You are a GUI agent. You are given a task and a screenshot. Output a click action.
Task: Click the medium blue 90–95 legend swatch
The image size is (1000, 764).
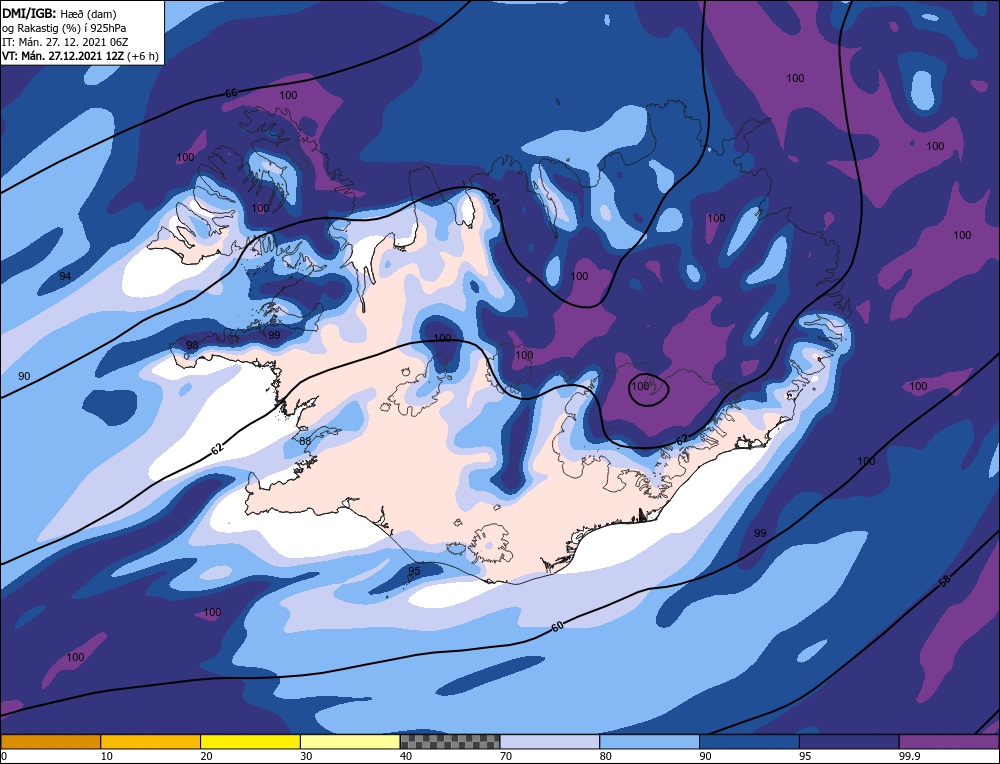coord(749,741)
